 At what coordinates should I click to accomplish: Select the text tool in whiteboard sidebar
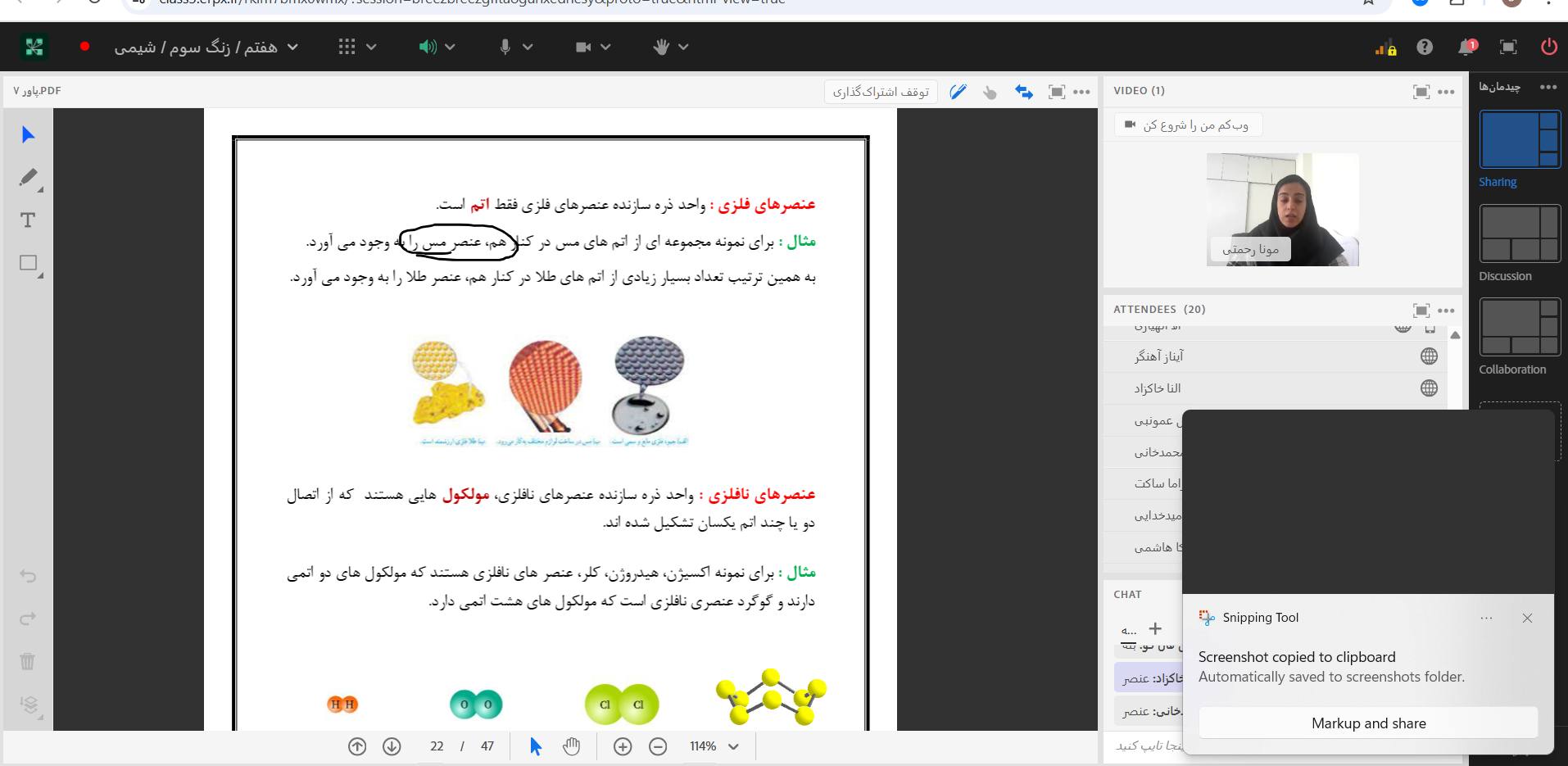click(28, 220)
